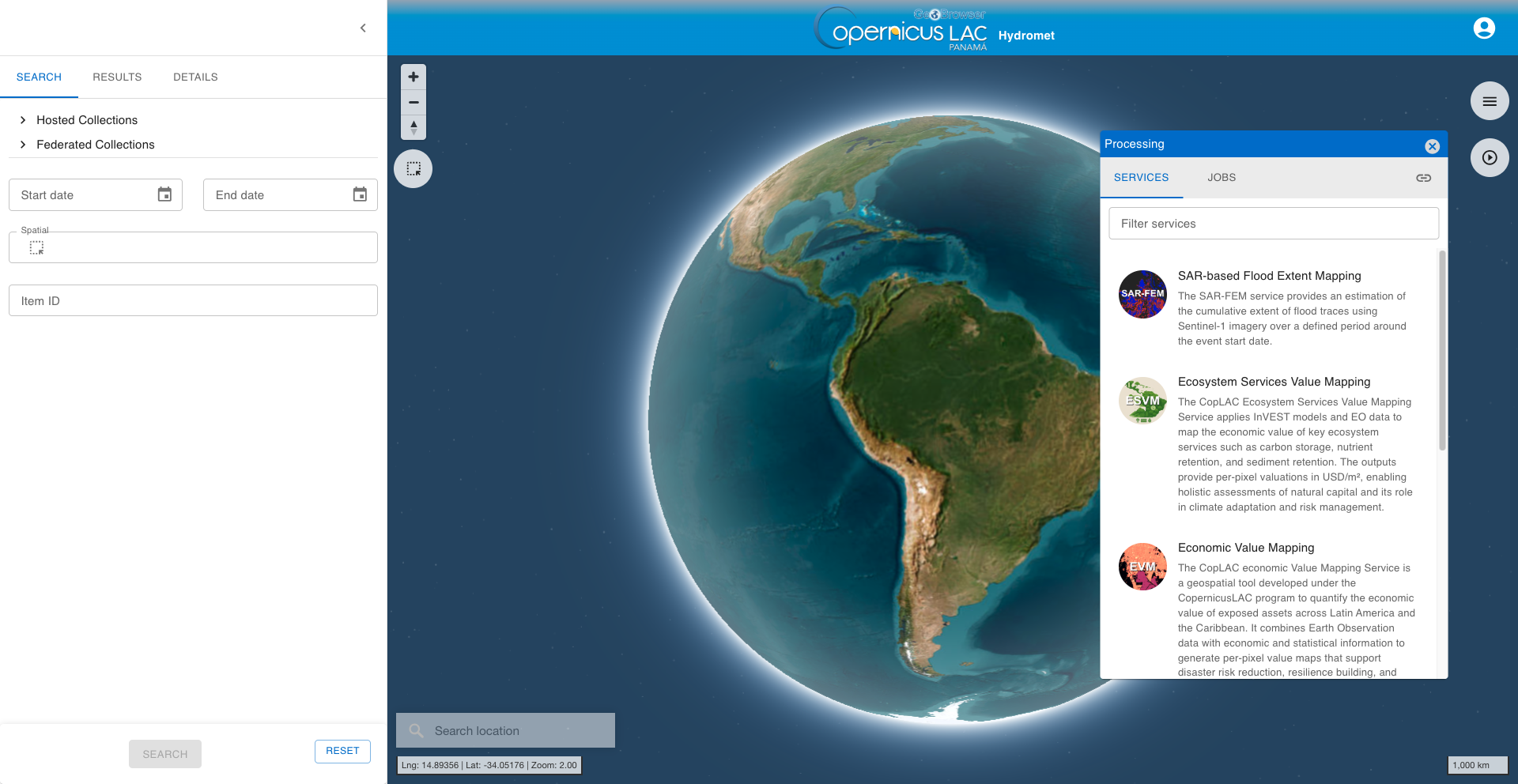The width and height of the screenshot is (1518, 784).
Task: Click the Reset button
Action: [x=342, y=751]
